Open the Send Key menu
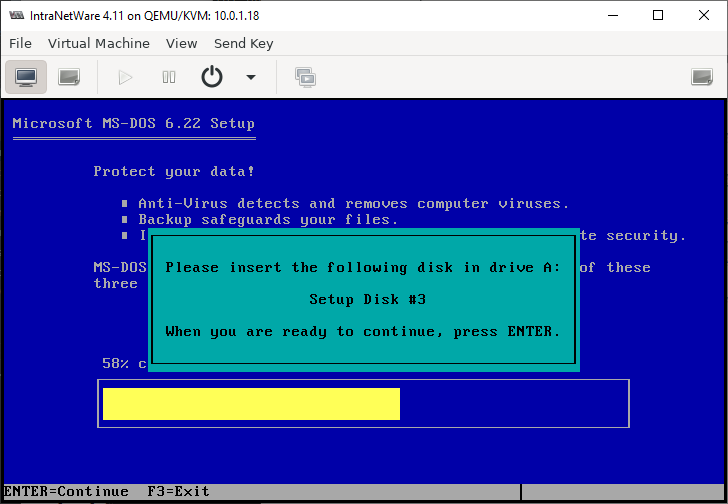Viewport: 728px width, 504px height. (x=243, y=43)
